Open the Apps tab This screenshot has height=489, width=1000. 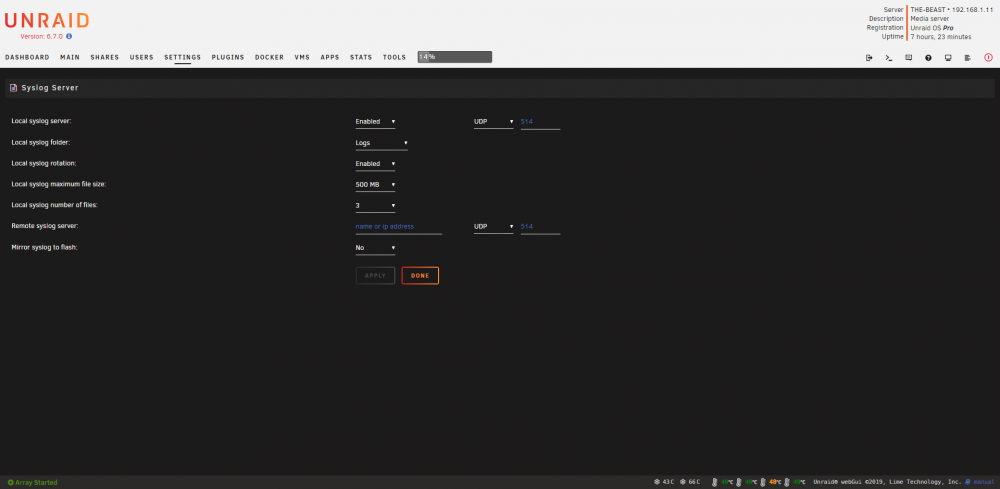[x=330, y=57]
